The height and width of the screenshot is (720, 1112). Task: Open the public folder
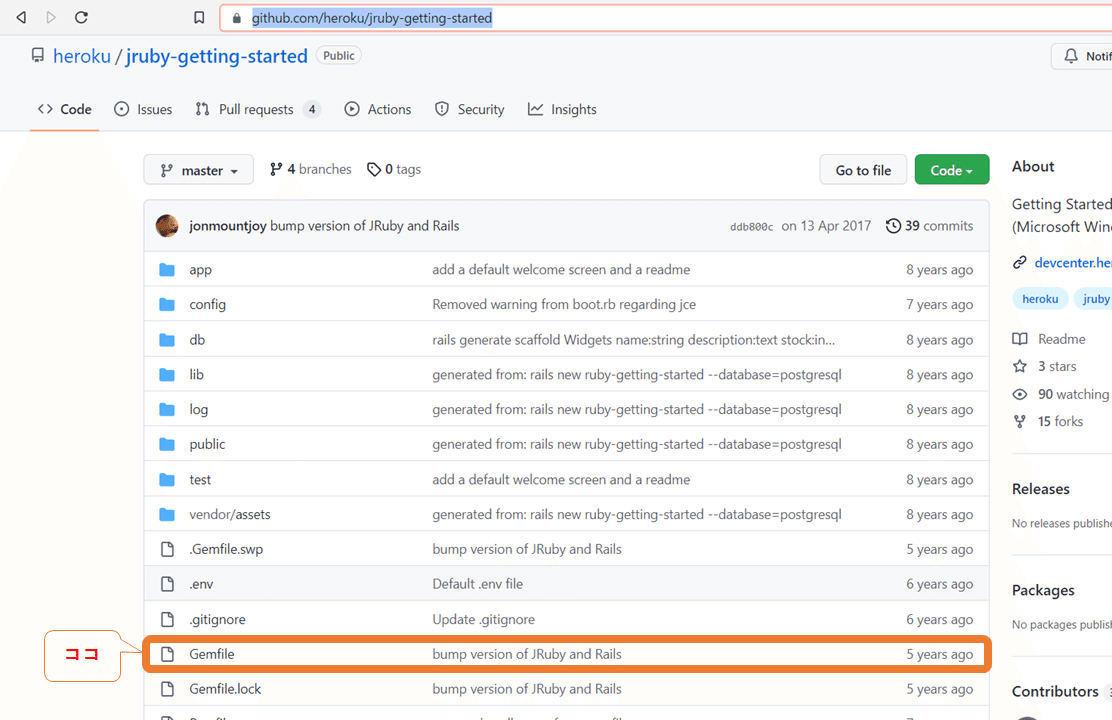[x=207, y=444]
